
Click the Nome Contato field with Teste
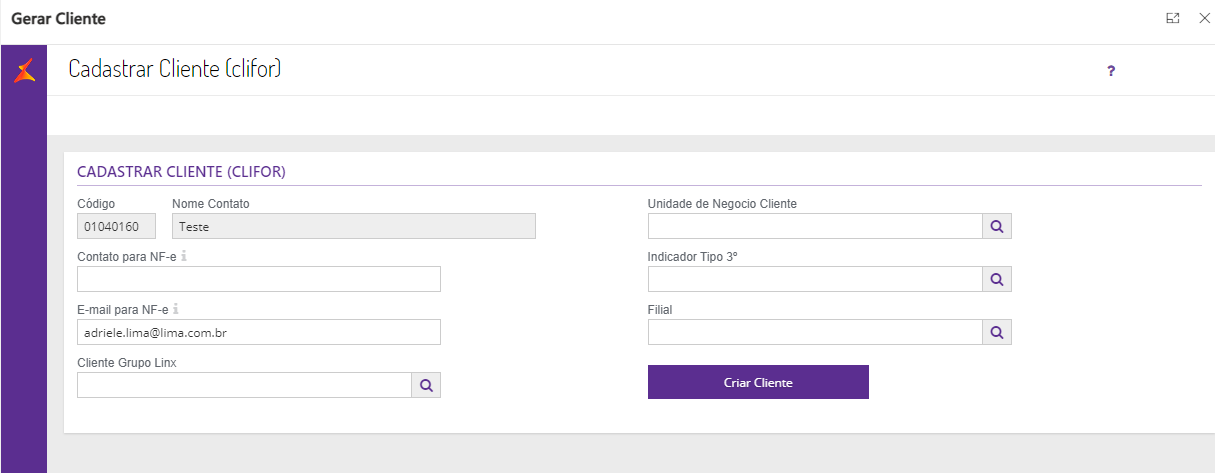(x=353, y=226)
